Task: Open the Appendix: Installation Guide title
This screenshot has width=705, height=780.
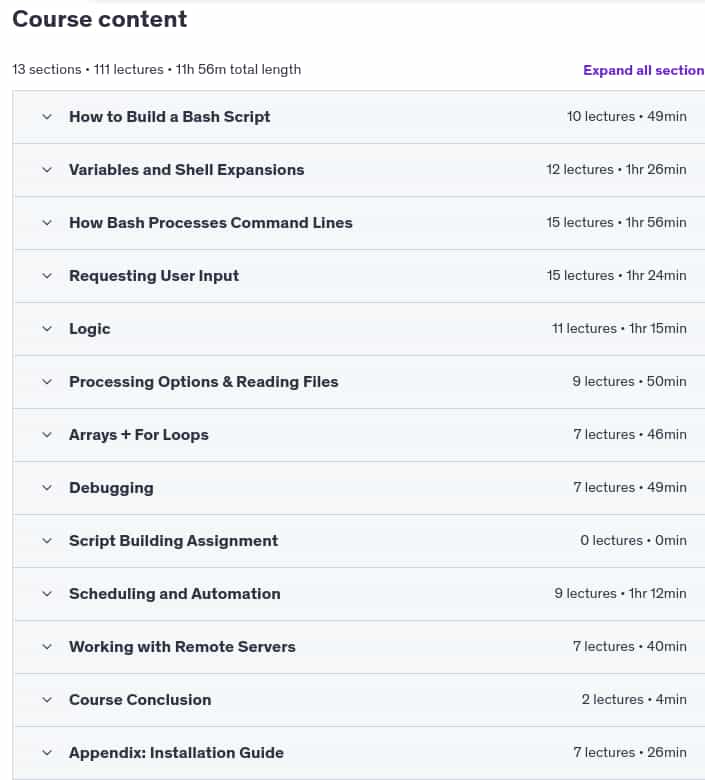Action: tap(176, 753)
